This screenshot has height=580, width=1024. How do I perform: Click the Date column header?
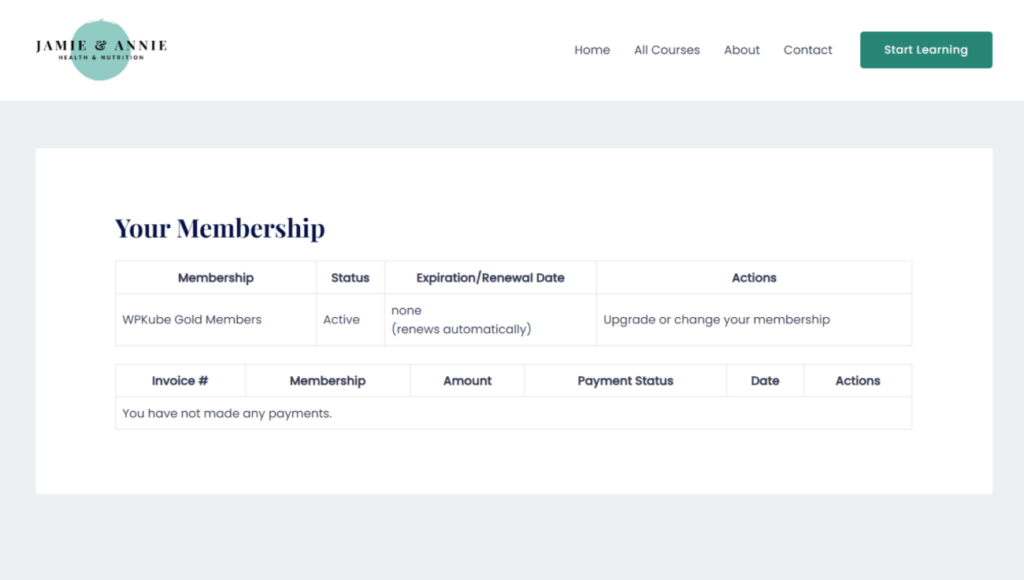click(x=765, y=381)
